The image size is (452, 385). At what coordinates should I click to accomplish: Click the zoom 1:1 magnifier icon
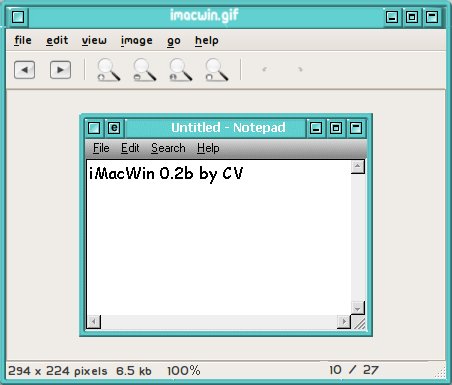(180, 70)
